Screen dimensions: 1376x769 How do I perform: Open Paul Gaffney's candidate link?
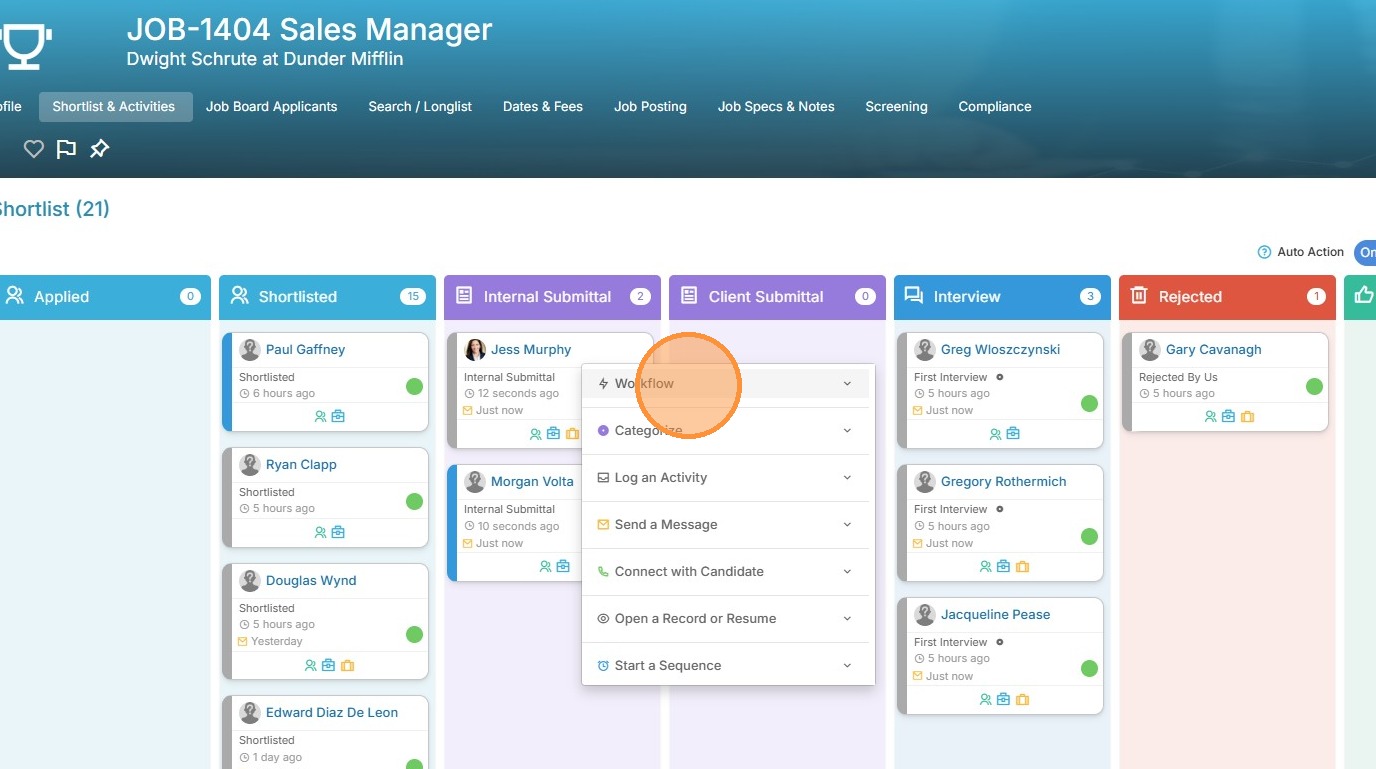coord(305,350)
